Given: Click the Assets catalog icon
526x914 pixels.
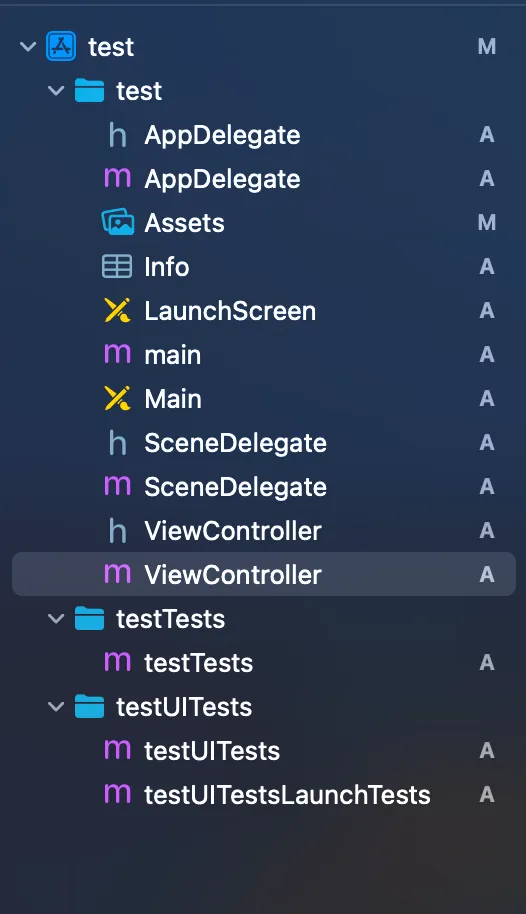Looking at the screenshot, I should (x=118, y=222).
